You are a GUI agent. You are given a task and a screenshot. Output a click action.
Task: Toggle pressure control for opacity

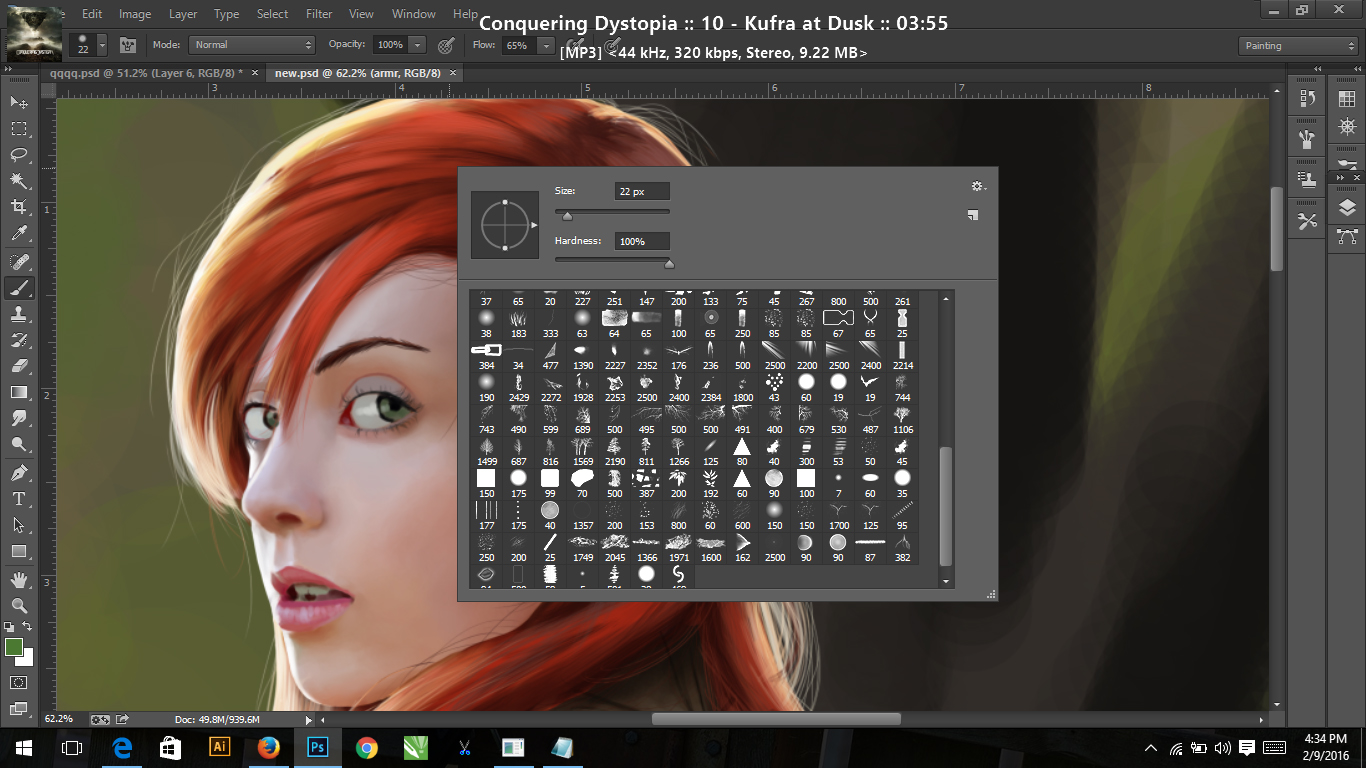446,45
